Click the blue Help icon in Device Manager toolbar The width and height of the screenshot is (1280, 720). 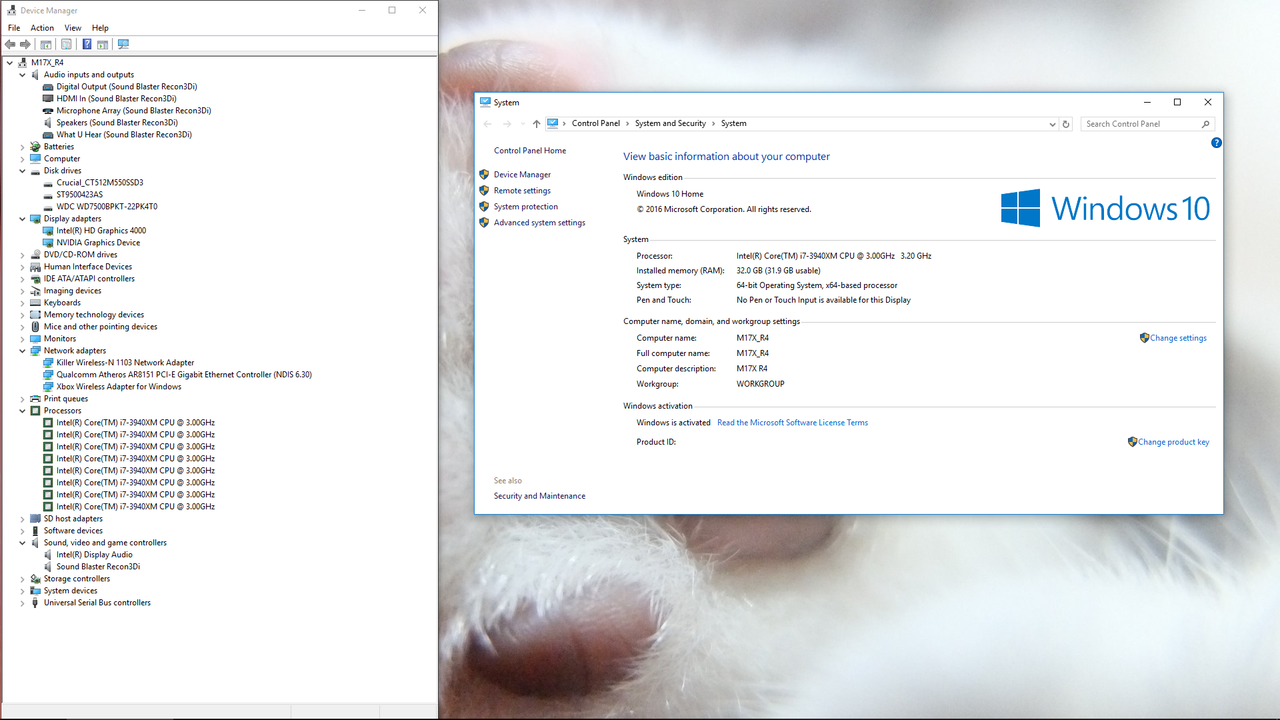point(87,44)
